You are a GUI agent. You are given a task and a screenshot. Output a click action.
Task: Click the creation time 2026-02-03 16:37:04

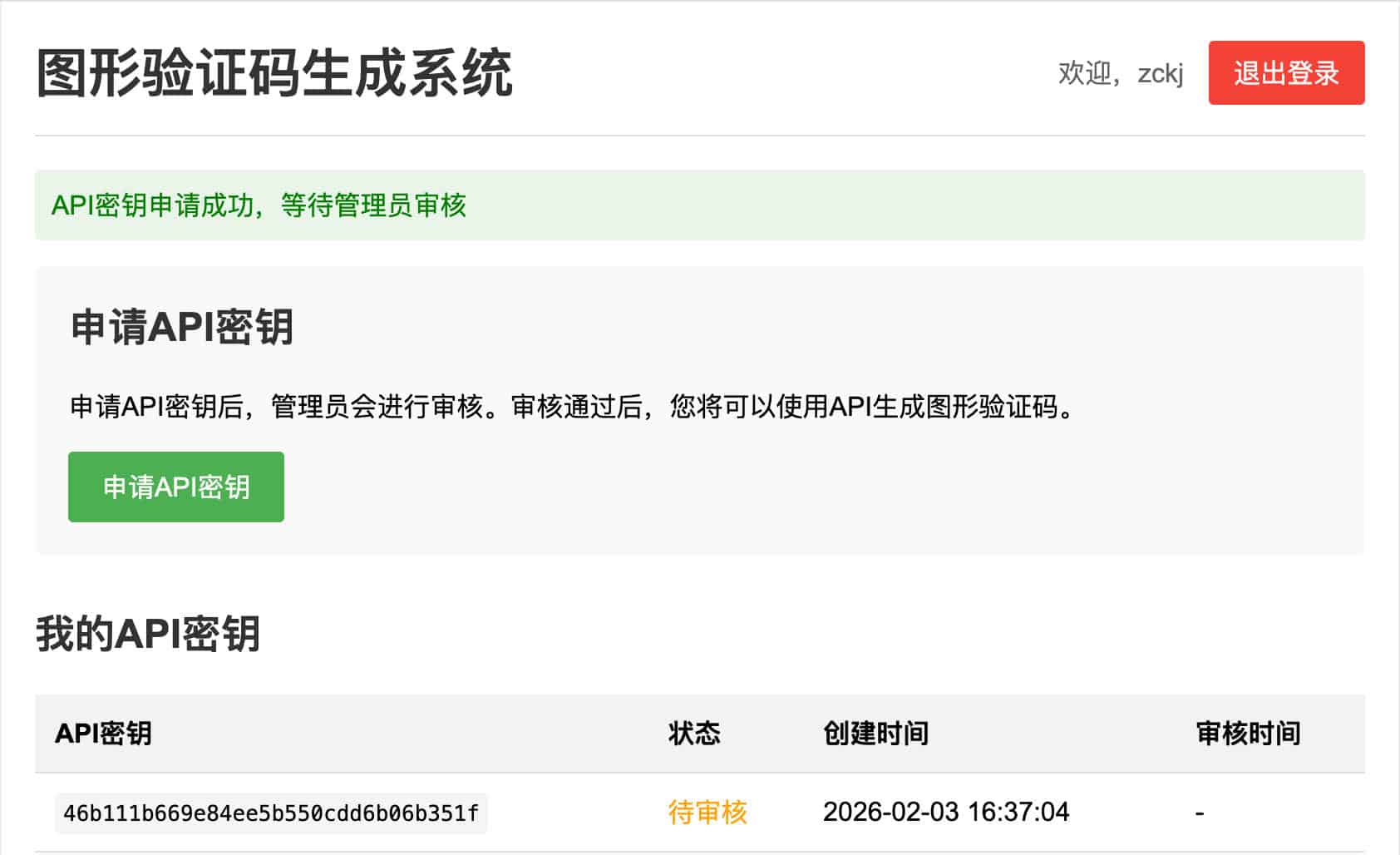pos(946,812)
